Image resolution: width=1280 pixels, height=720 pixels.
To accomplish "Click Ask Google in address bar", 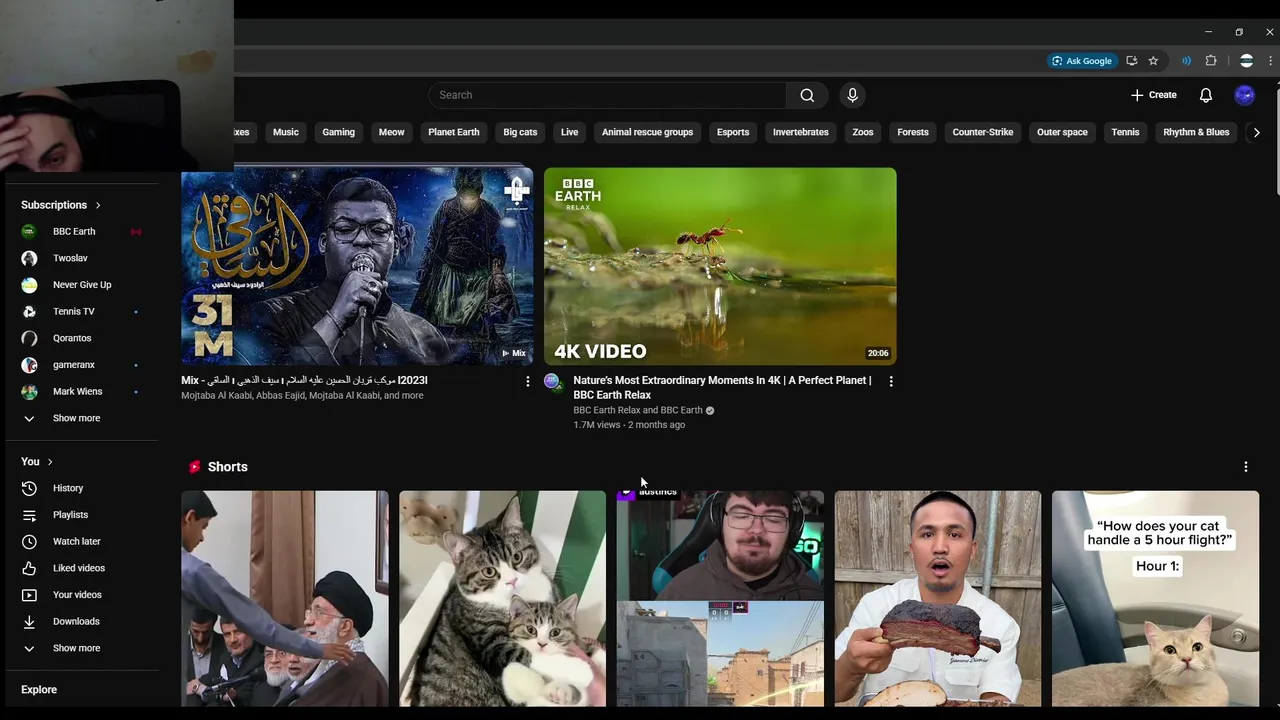I will [1082, 61].
